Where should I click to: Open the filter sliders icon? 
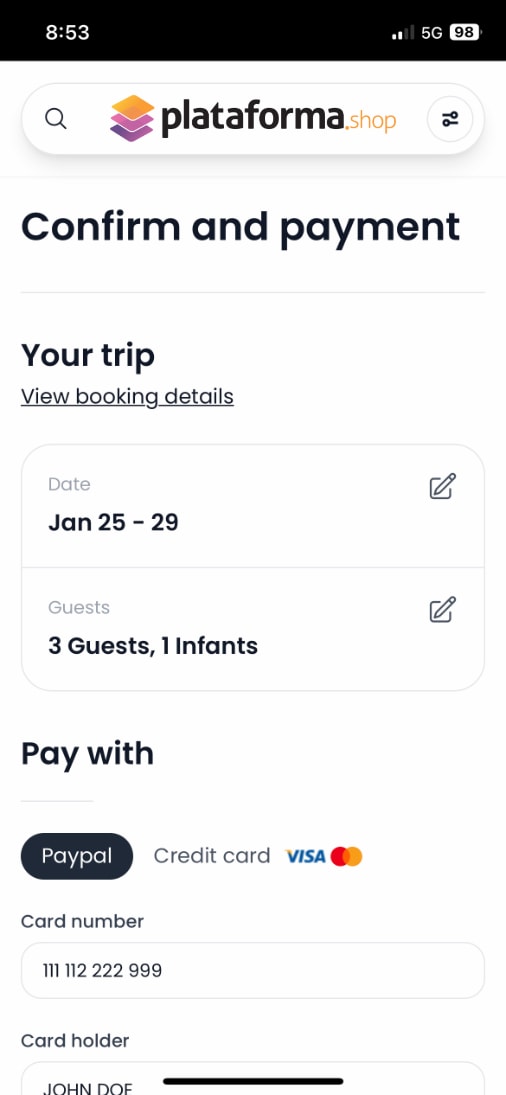450,119
